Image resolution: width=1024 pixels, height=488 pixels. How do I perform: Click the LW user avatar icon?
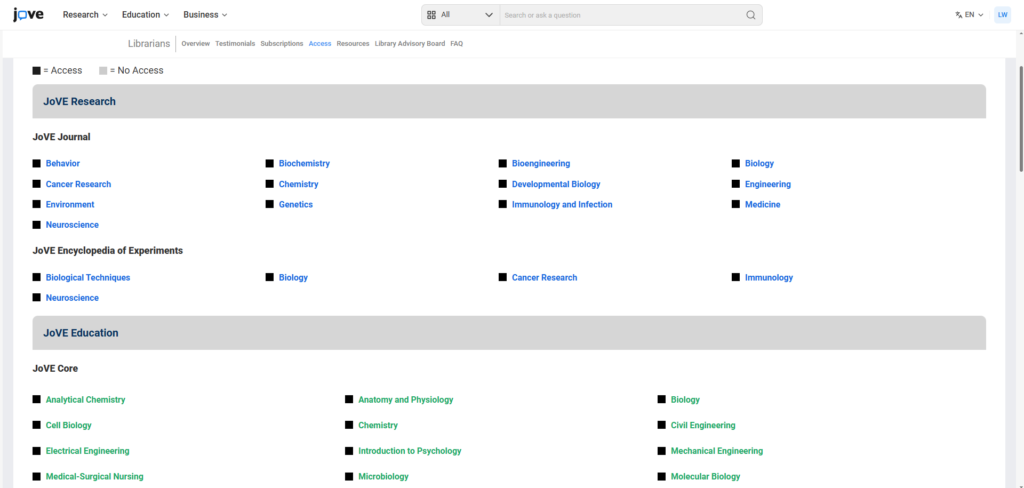[1002, 15]
